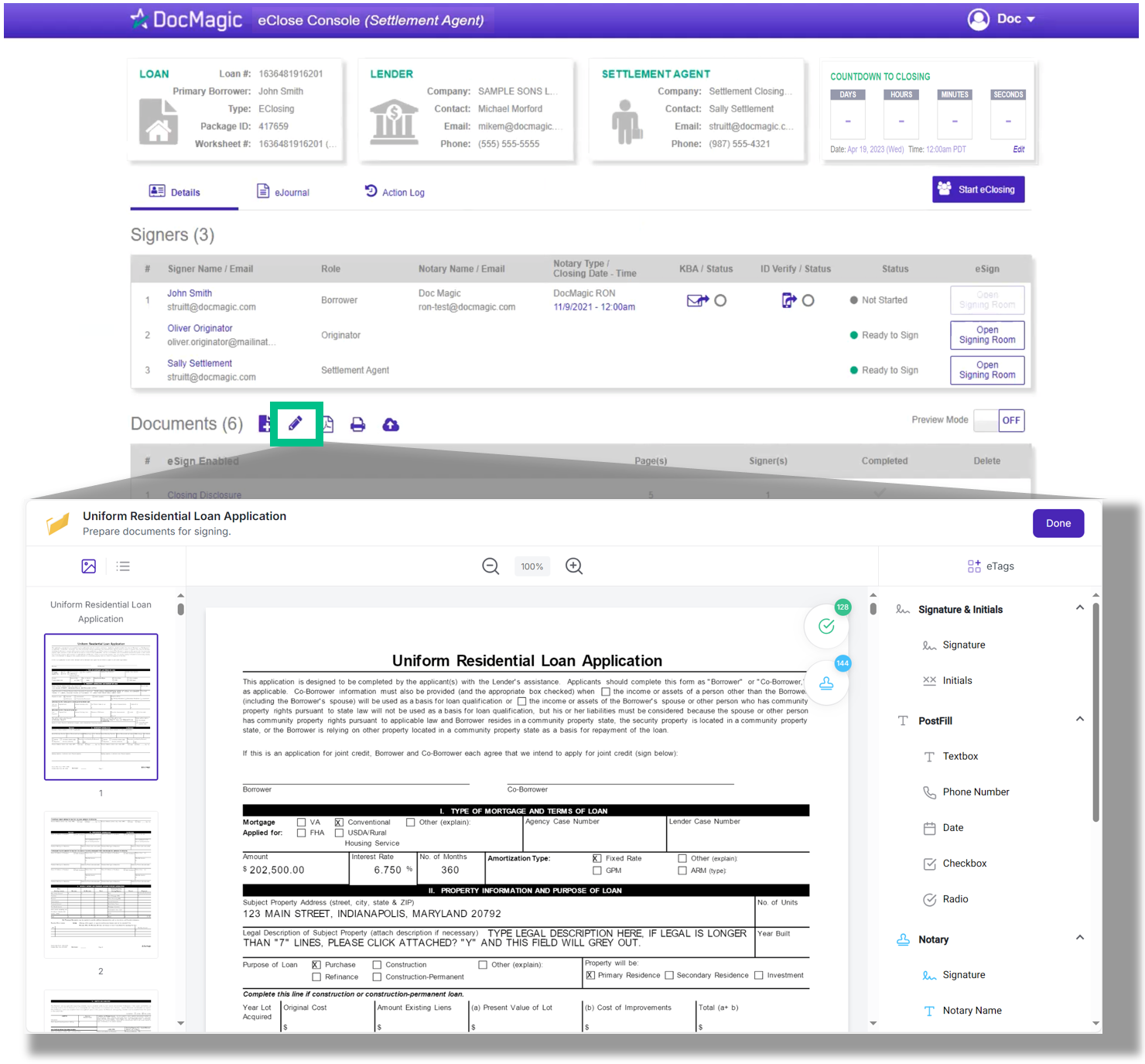Click the KBA status circle for John Smith
The image size is (1145, 1064).
point(720,300)
